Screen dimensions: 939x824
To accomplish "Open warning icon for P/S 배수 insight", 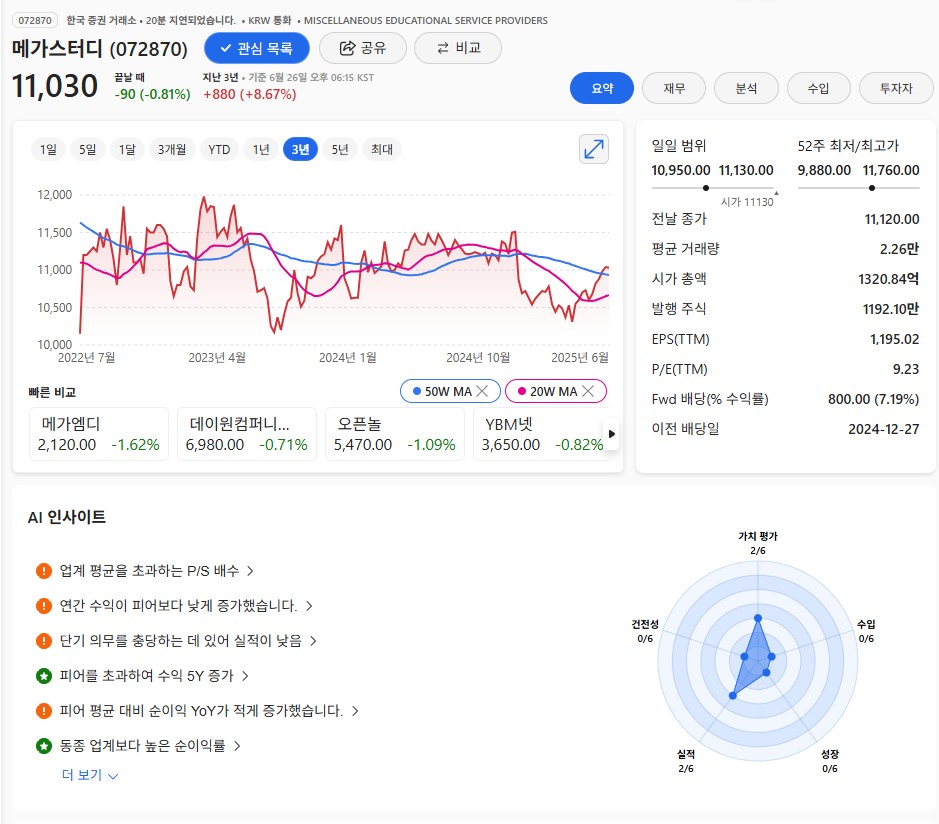I will coord(44,571).
